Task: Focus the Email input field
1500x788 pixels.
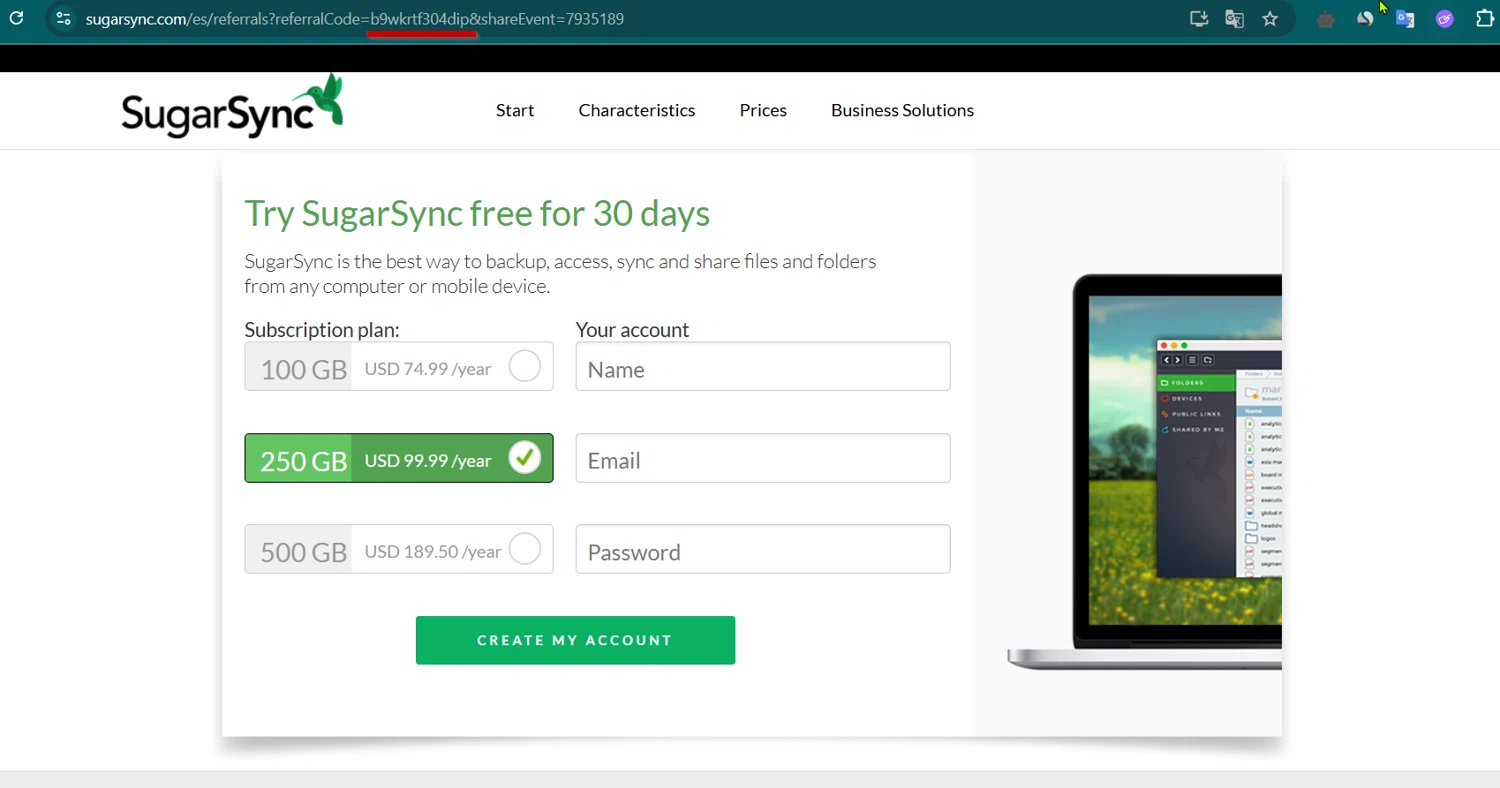Action: [x=763, y=458]
